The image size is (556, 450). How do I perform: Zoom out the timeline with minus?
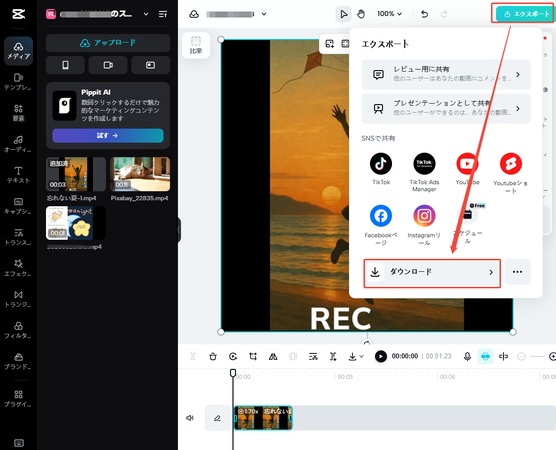[x=521, y=356]
